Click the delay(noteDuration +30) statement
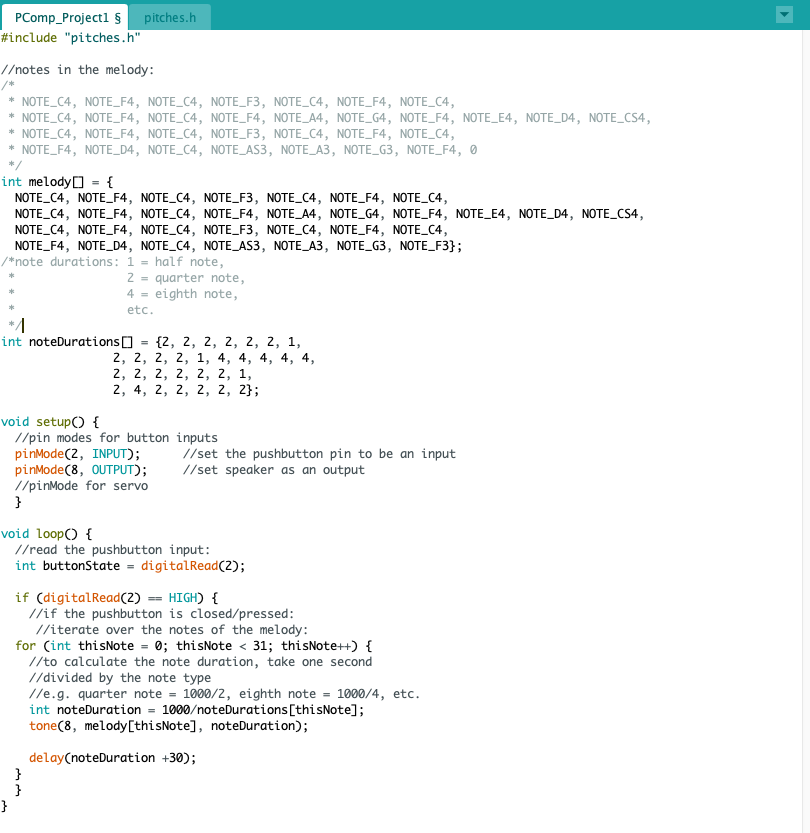 112,758
